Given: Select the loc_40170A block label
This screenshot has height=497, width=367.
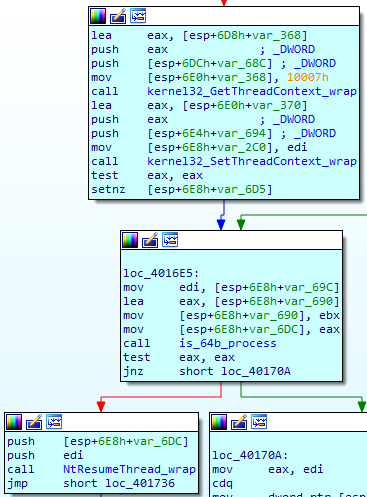Looking at the screenshot, I should (x=250, y=455).
